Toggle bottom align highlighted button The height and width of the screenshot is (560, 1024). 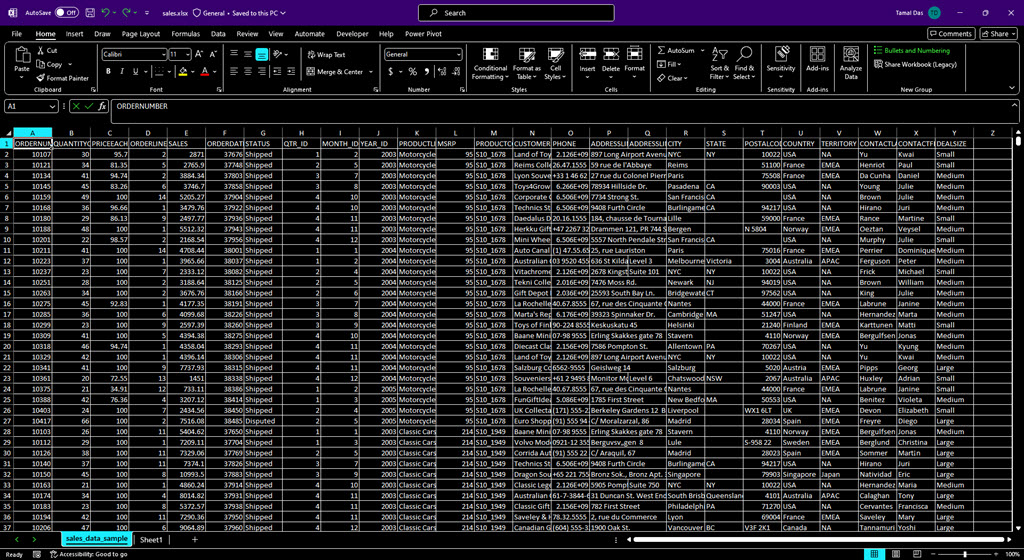(x=261, y=55)
